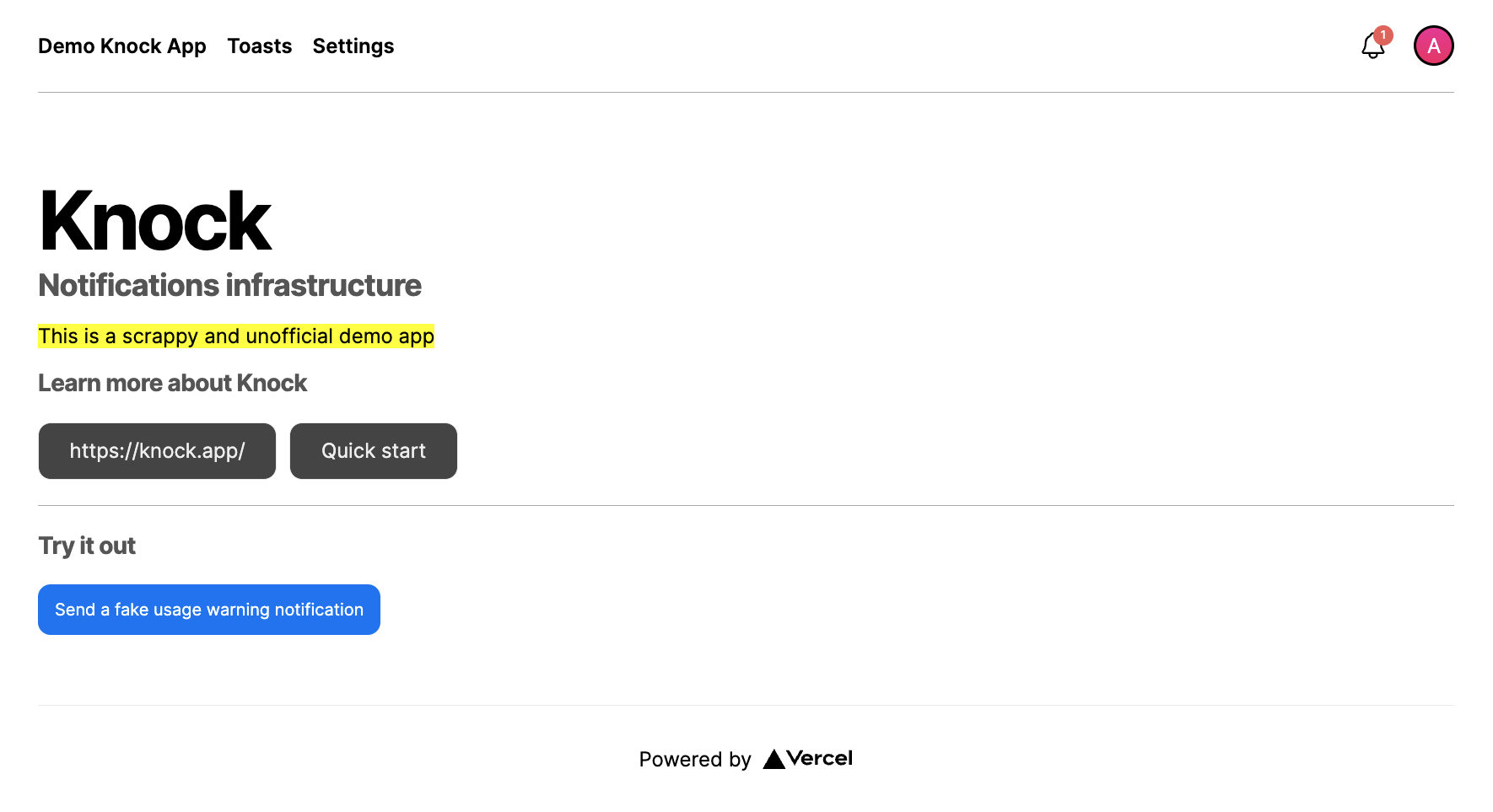The width and height of the screenshot is (1493, 812).
Task: Click the unread count indicator on the bell
Action: pyautogui.click(x=1383, y=35)
